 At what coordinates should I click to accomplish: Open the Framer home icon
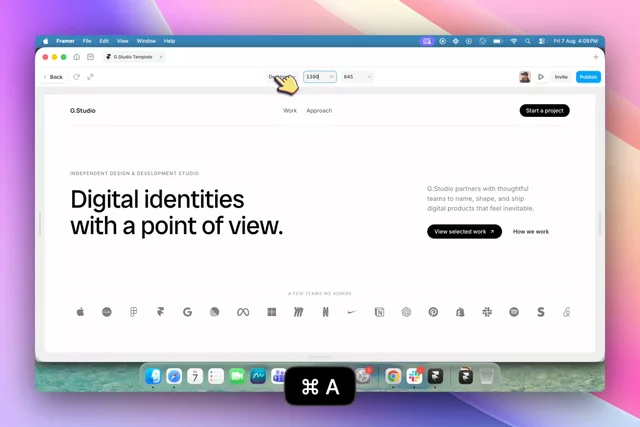(76, 57)
